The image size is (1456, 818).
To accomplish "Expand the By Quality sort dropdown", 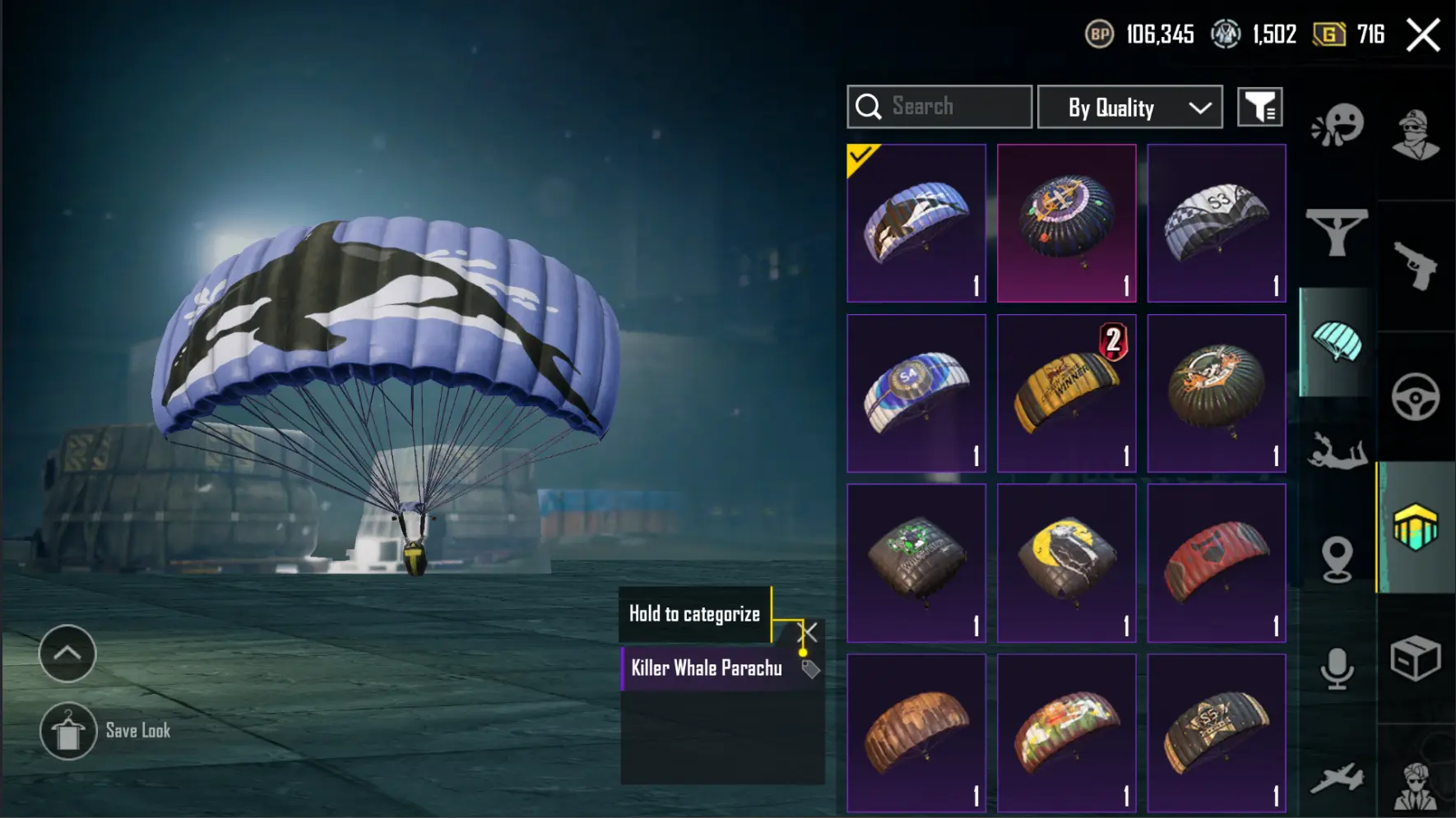I will [x=1130, y=107].
